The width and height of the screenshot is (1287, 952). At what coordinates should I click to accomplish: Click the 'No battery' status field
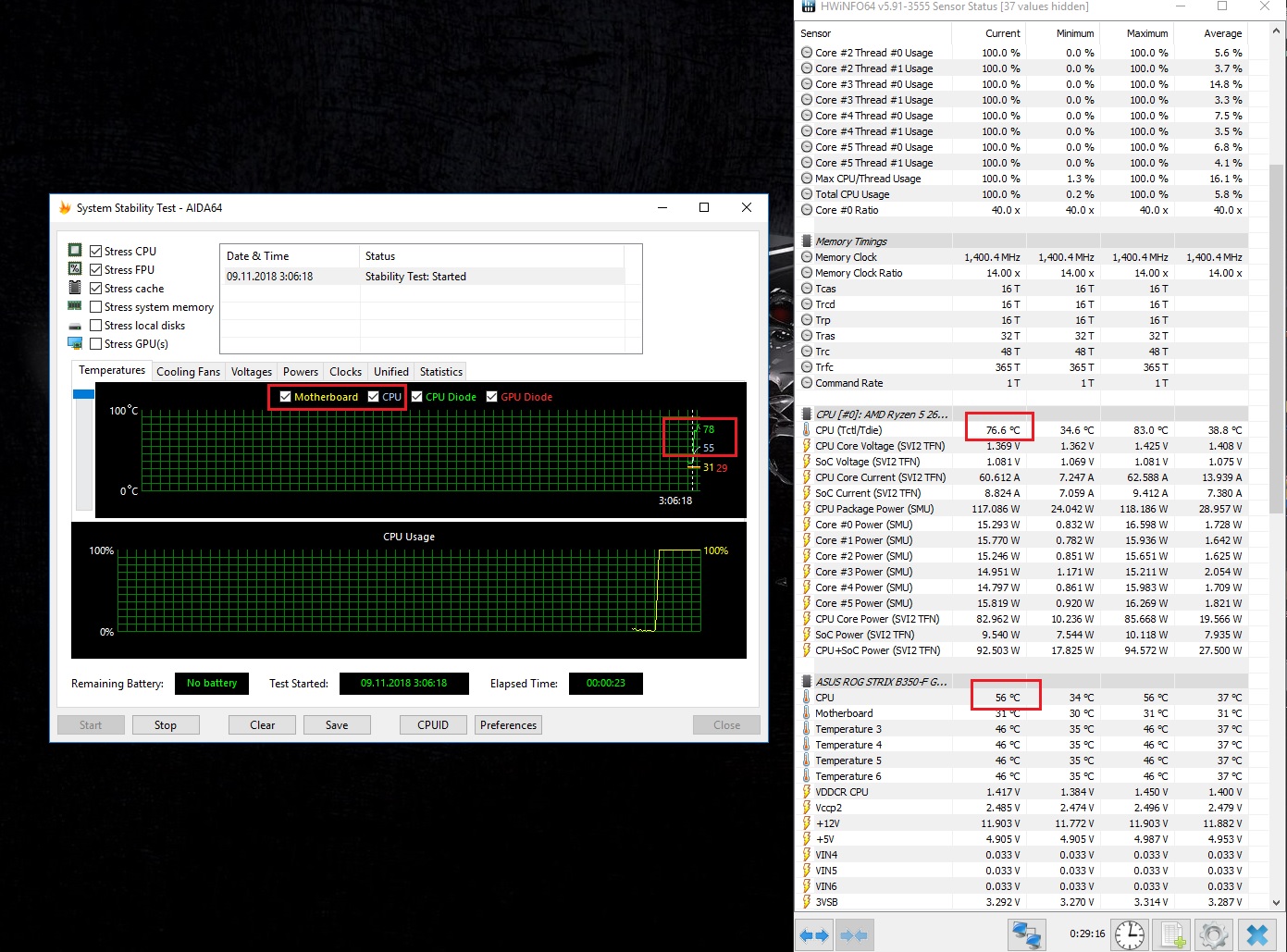(x=212, y=684)
